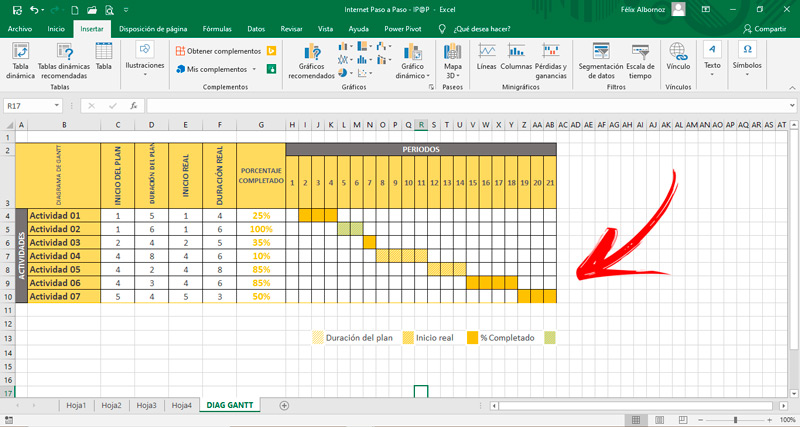Select the 100% completion cell
800x427 pixels.
tap(261, 229)
